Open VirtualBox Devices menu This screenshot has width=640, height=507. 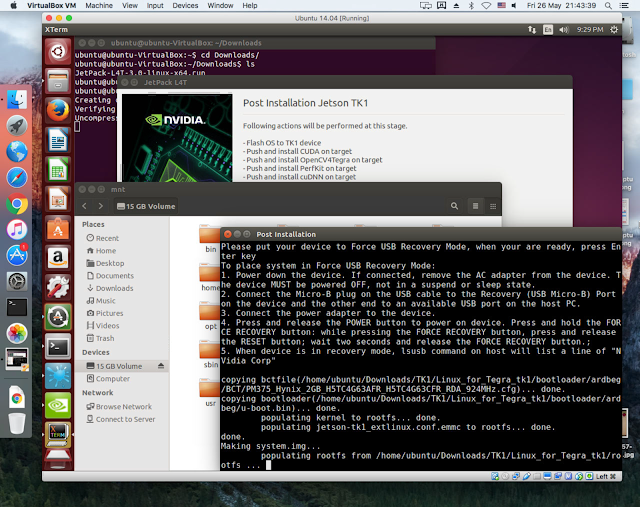pos(185,6)
